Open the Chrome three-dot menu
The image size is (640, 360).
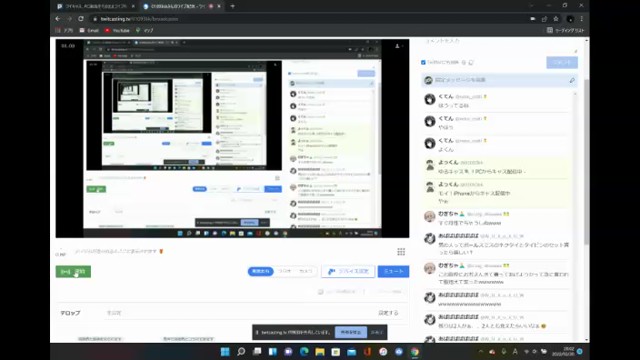(582, 19)
